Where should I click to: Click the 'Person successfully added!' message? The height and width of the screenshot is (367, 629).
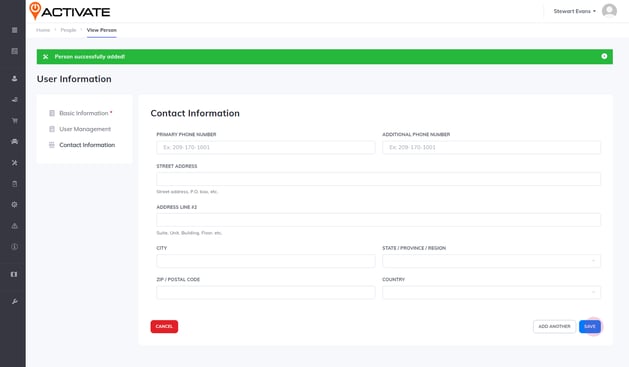point(90,57)
